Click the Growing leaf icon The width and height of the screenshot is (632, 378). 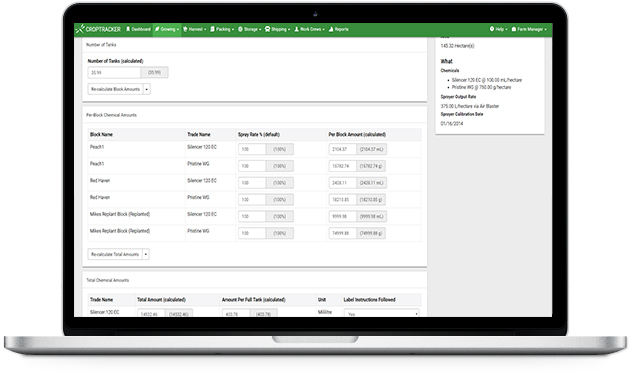pos(157,29)
